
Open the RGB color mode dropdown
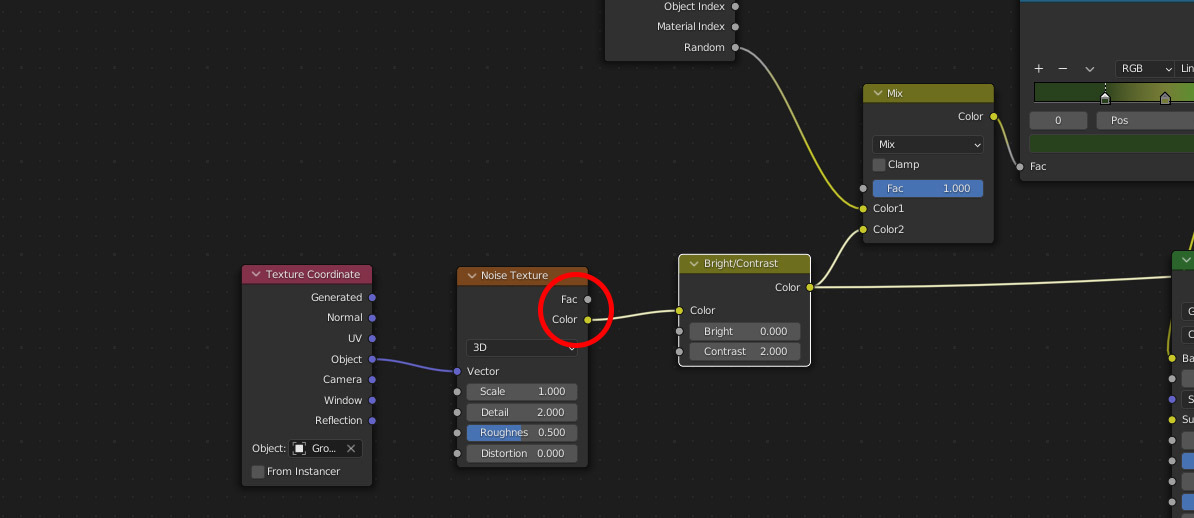(x=1146, y=69)
